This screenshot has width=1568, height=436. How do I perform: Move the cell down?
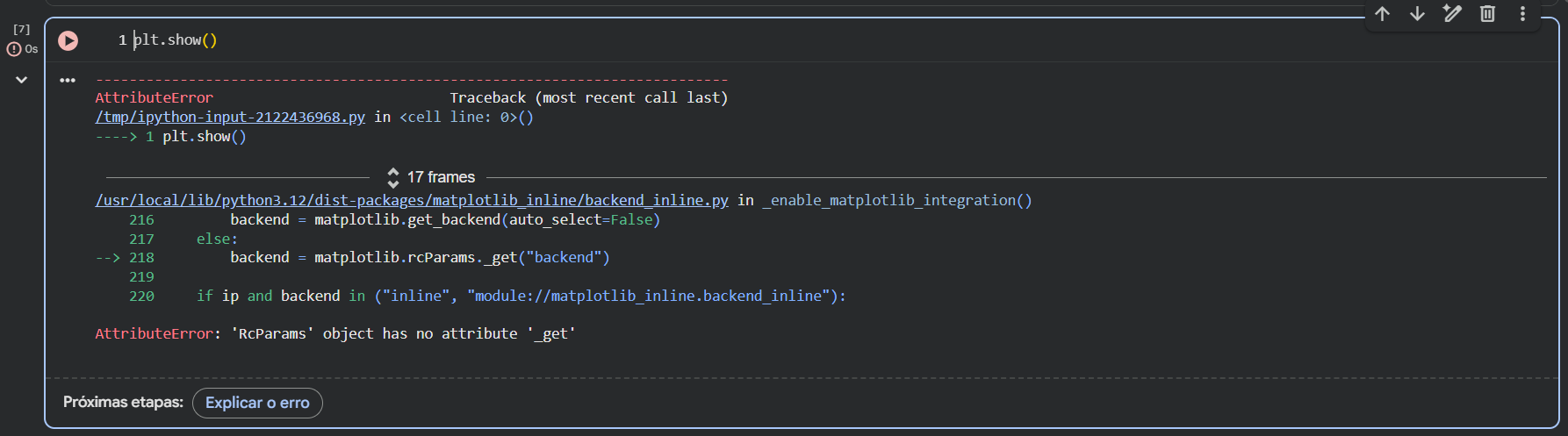pyautogui.click(x=1417, y=14)
